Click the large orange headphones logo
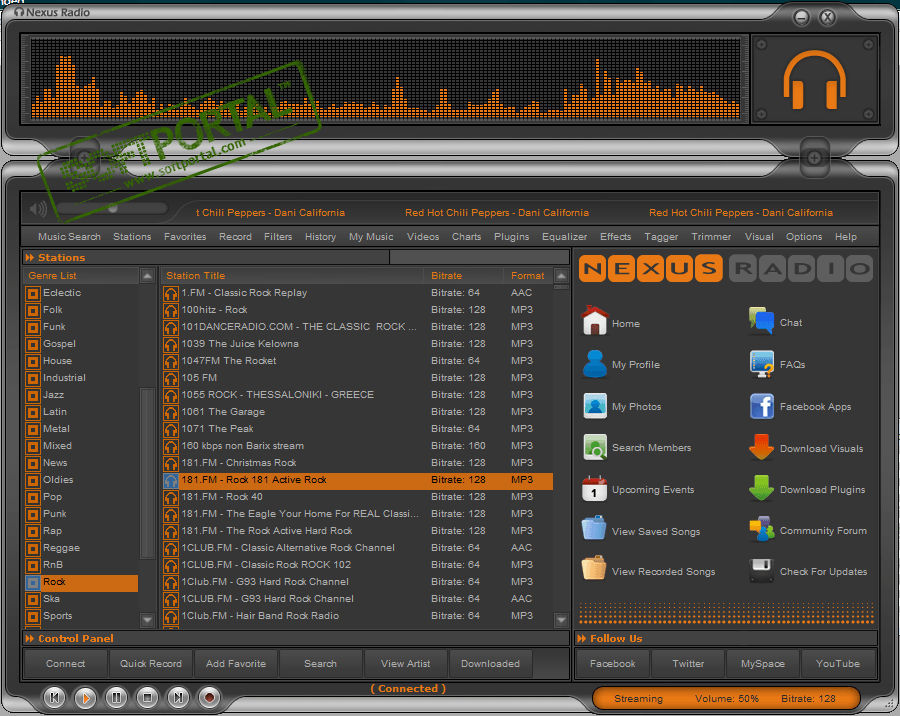Screen dimensions: 900x716 click(x=814, y=79)
